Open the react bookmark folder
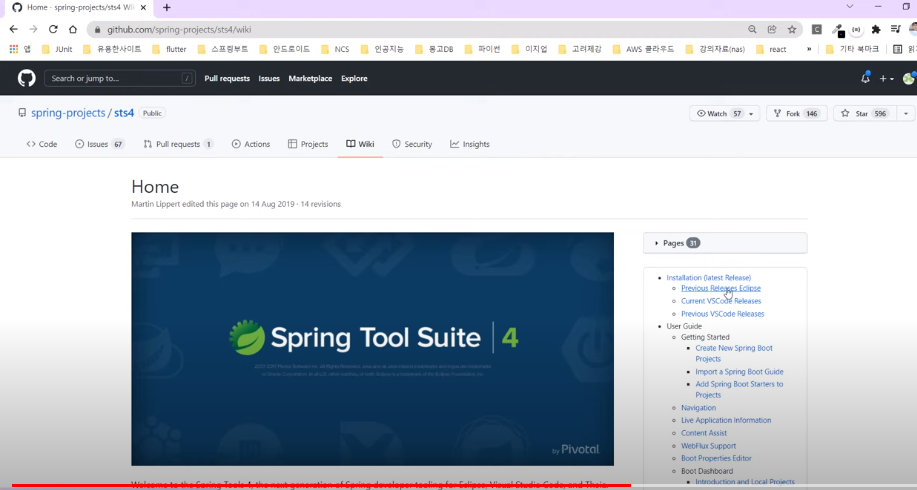The image size is (917, 490). tap(771, 49)
